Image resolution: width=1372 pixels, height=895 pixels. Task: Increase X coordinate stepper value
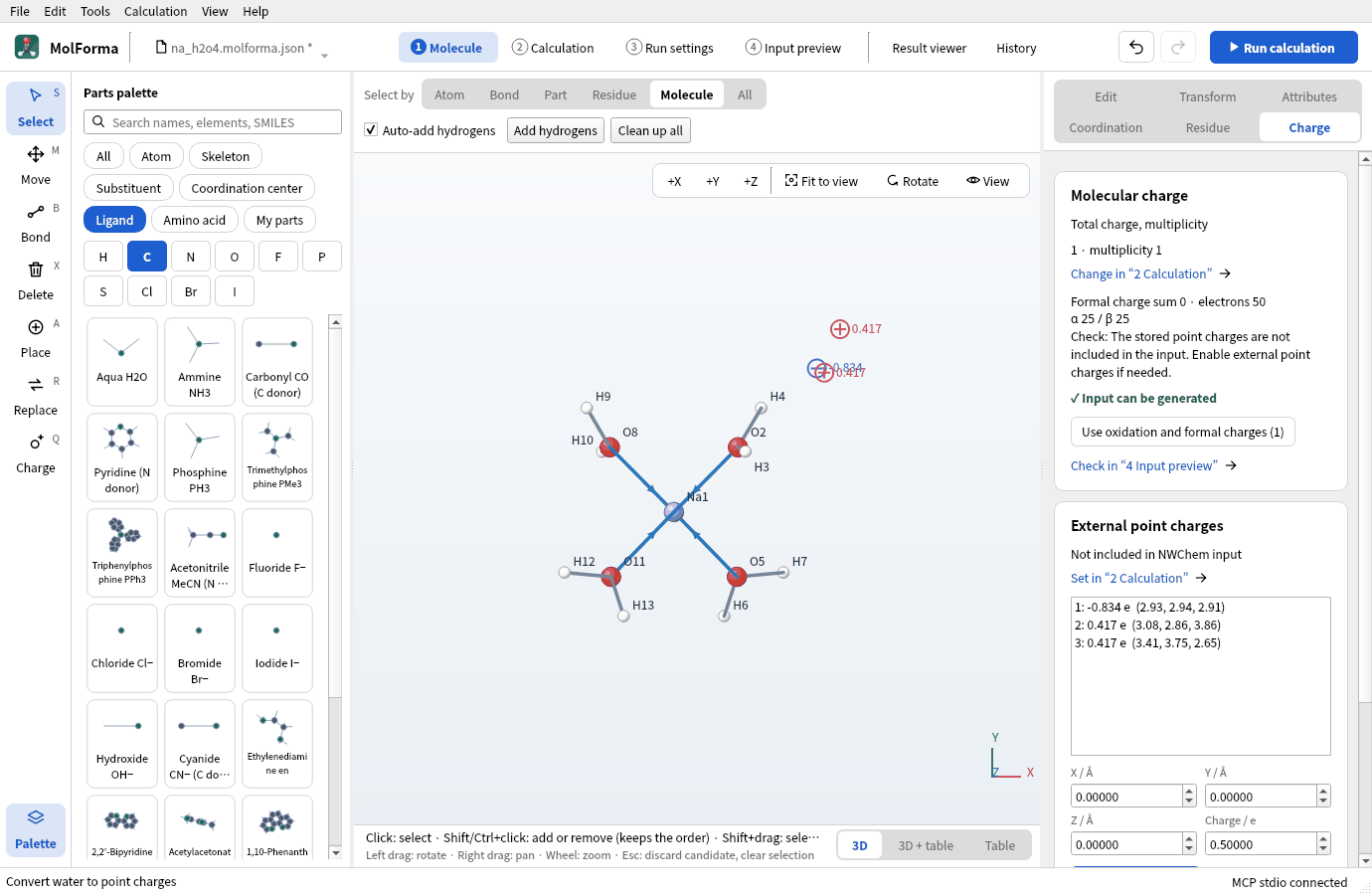(1189, 792)
